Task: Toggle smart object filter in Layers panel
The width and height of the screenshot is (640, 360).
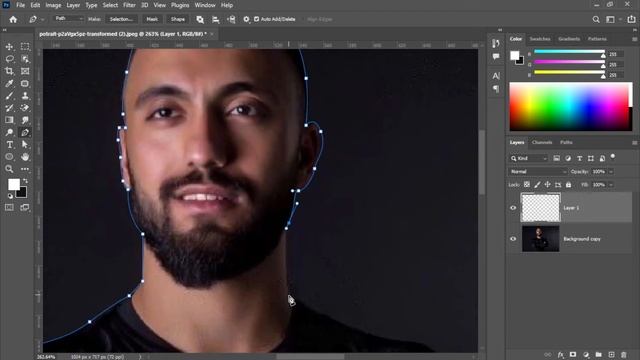Action: 602,158
